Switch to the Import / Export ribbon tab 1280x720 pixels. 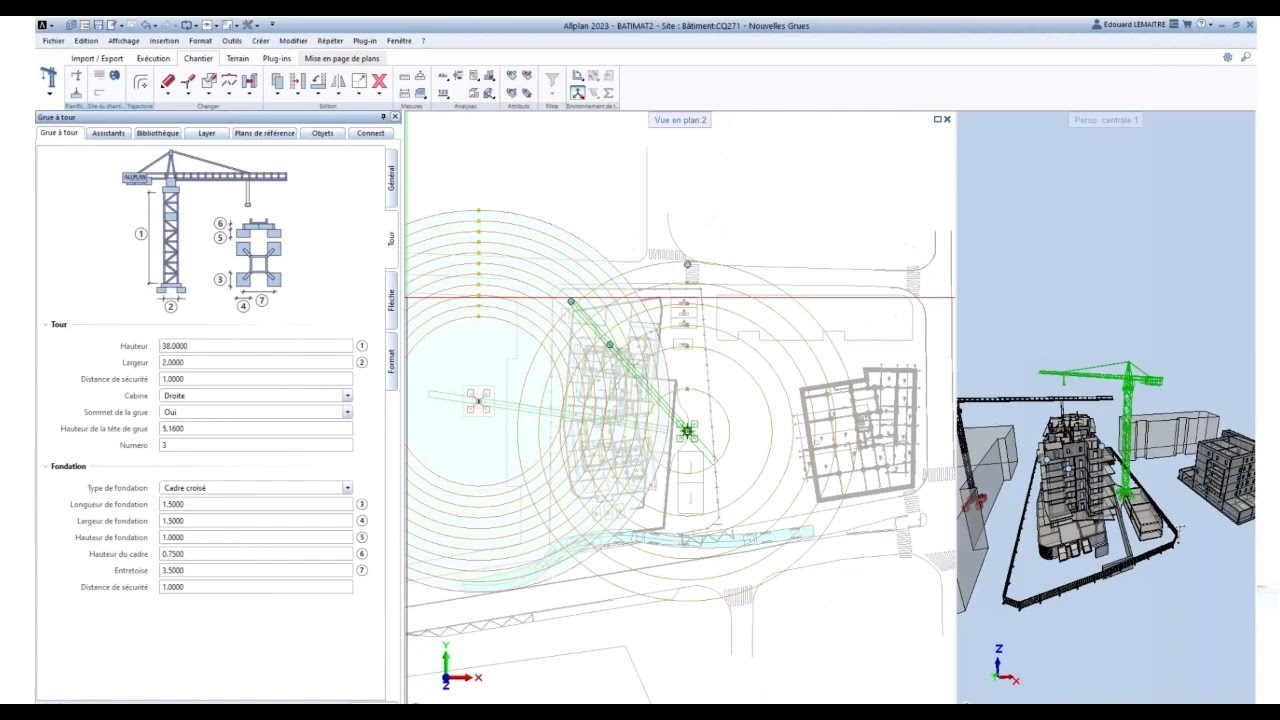97,58
